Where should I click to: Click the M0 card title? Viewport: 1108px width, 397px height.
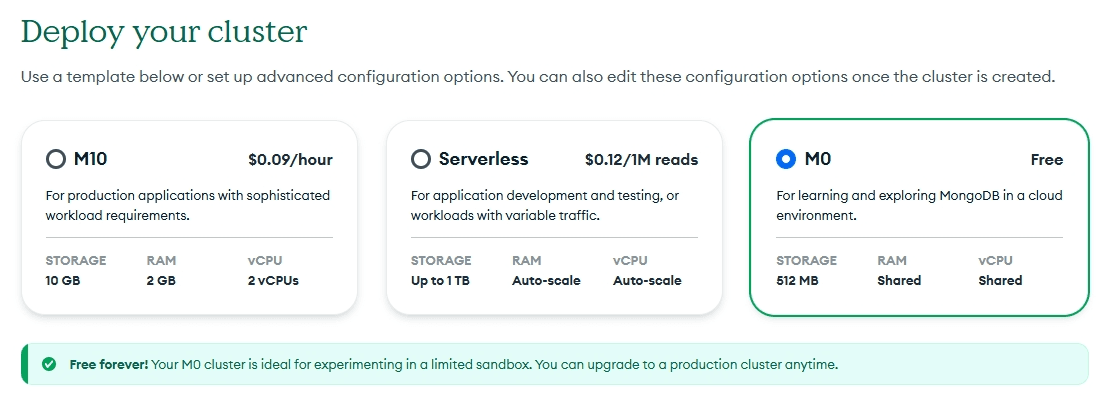818,159
